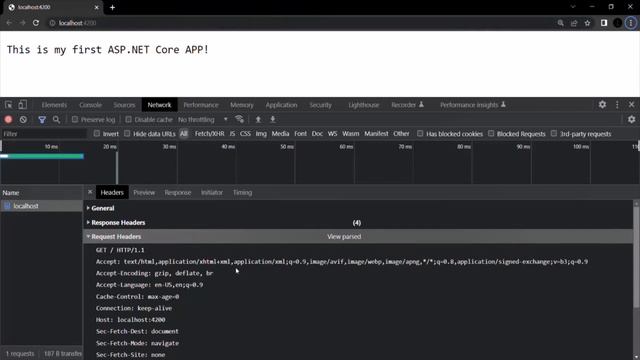Close the request details pane
640x360 pixels.
pos(90,192)
